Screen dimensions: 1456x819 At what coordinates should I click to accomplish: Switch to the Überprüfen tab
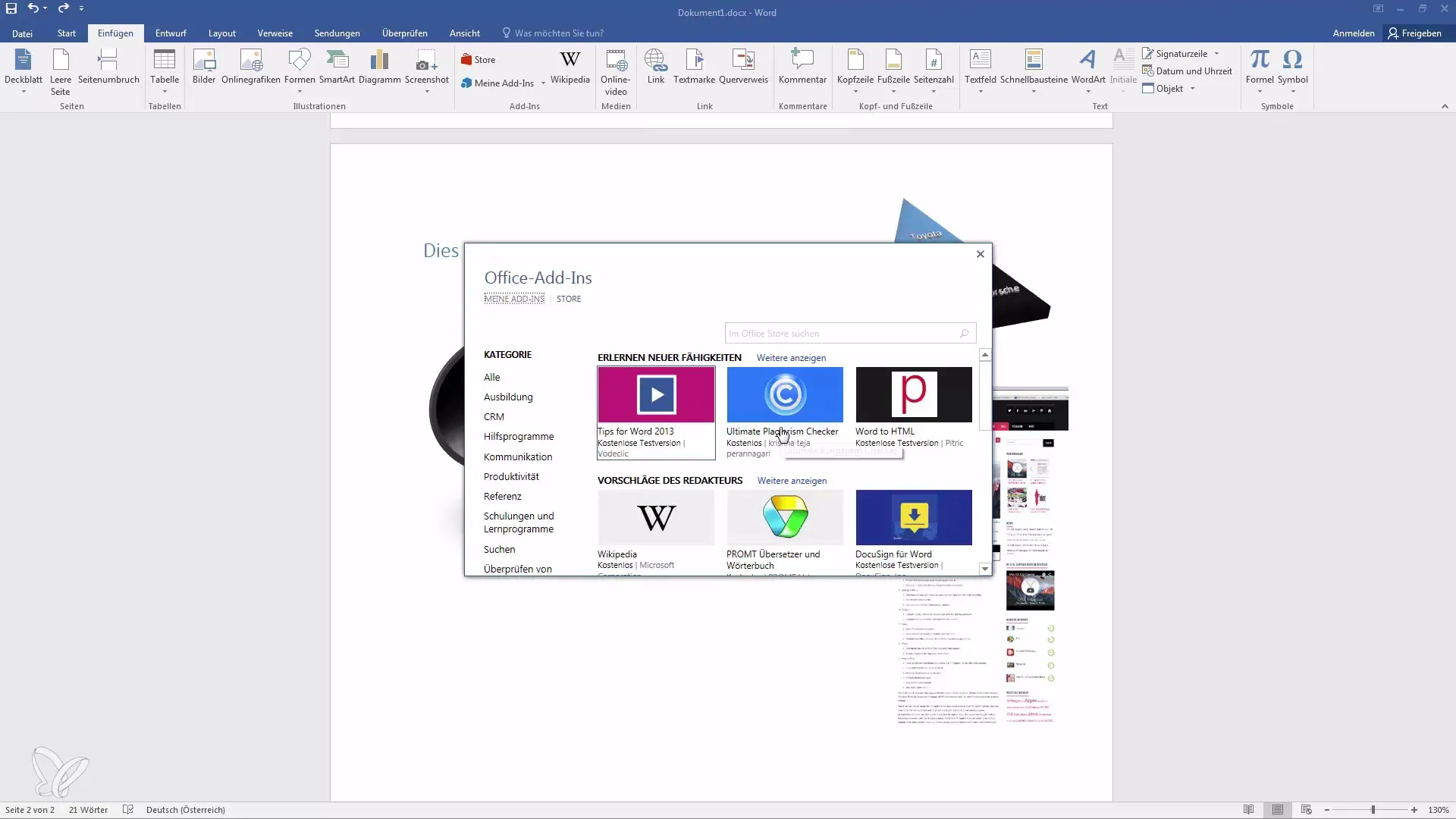point(405,33)
